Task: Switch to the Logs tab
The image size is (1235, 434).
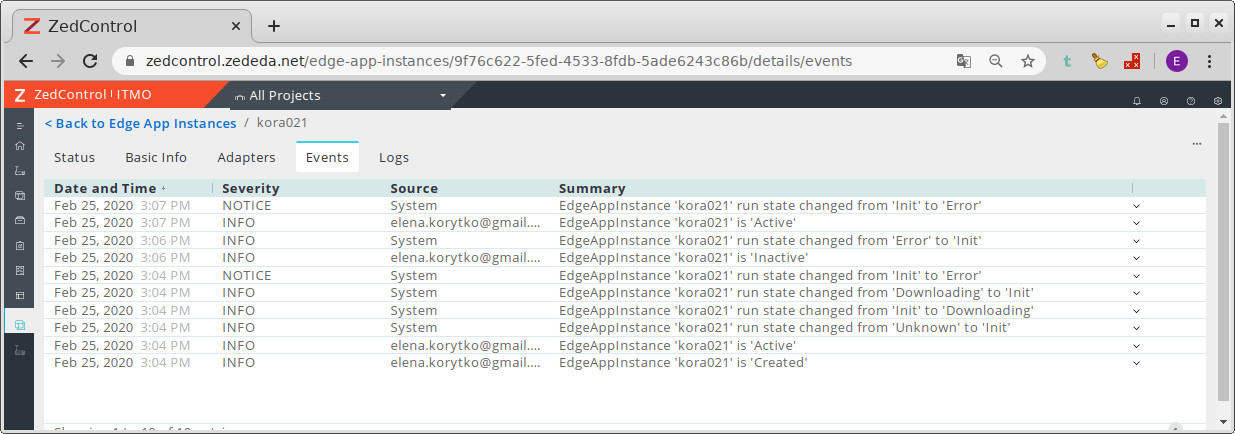Action: coord(393,157)
